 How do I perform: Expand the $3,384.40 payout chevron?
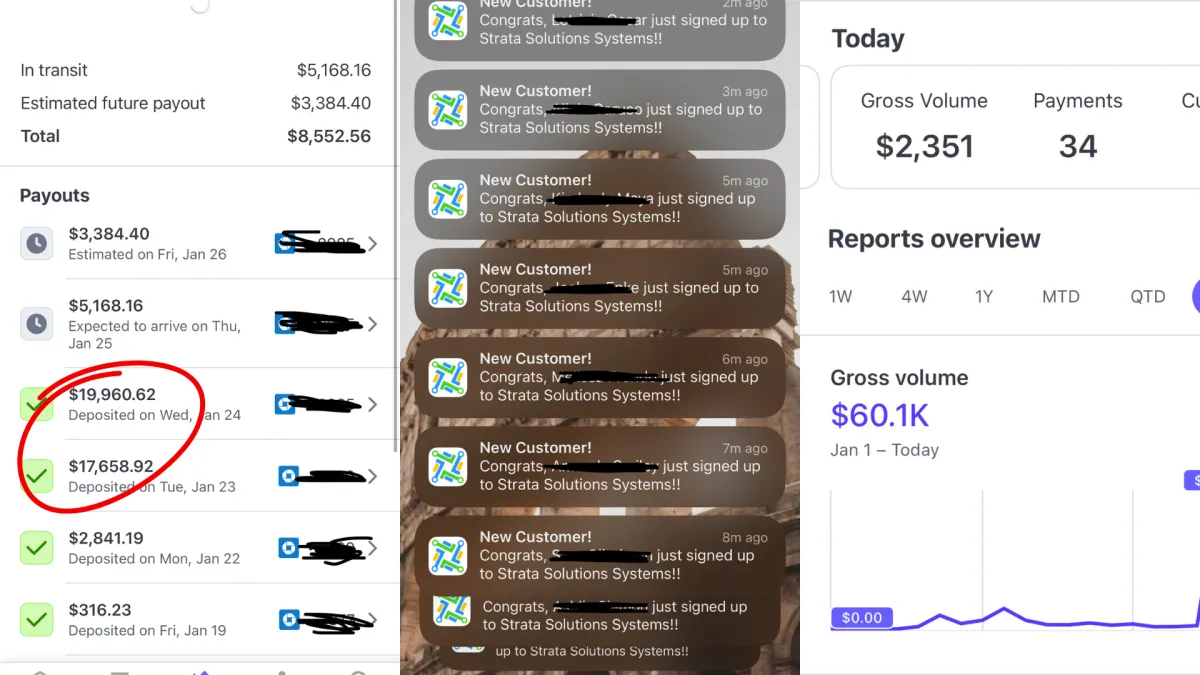[372, 243]
